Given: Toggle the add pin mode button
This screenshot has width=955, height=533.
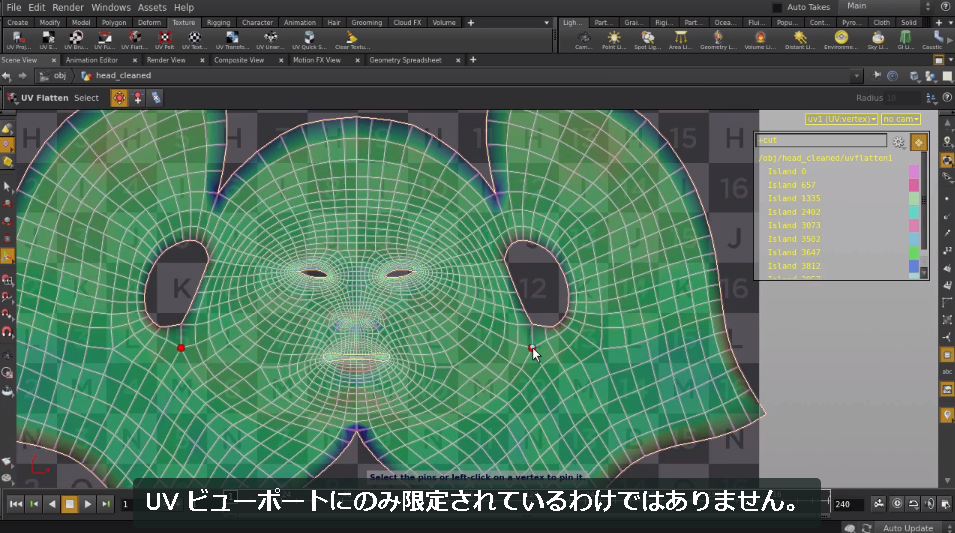Looking at the screenshot, I should (138, 97).
